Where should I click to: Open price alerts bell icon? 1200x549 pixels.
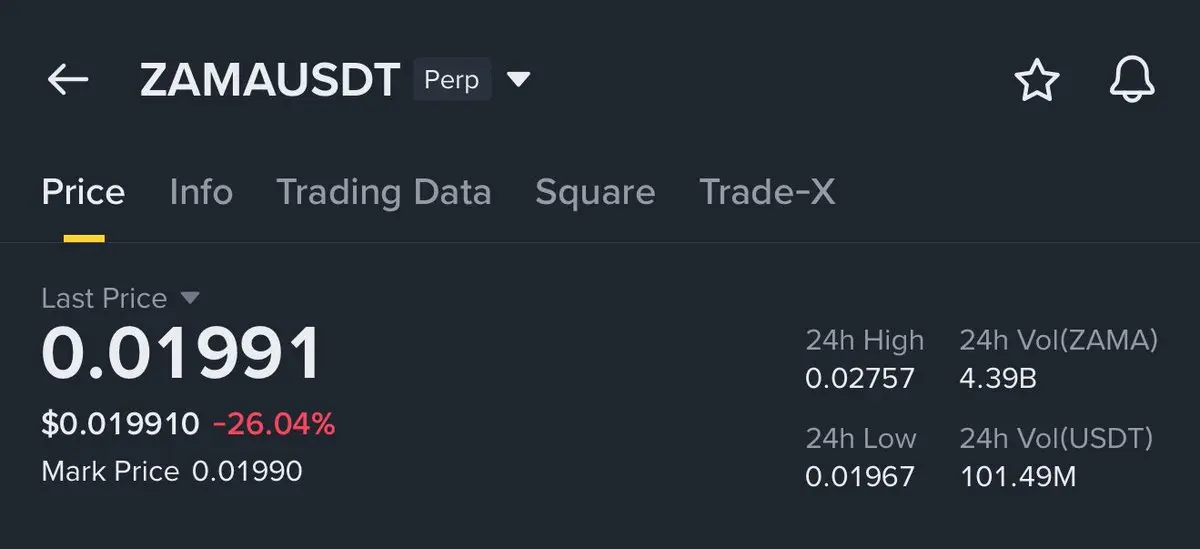[x=1132, y=80]
